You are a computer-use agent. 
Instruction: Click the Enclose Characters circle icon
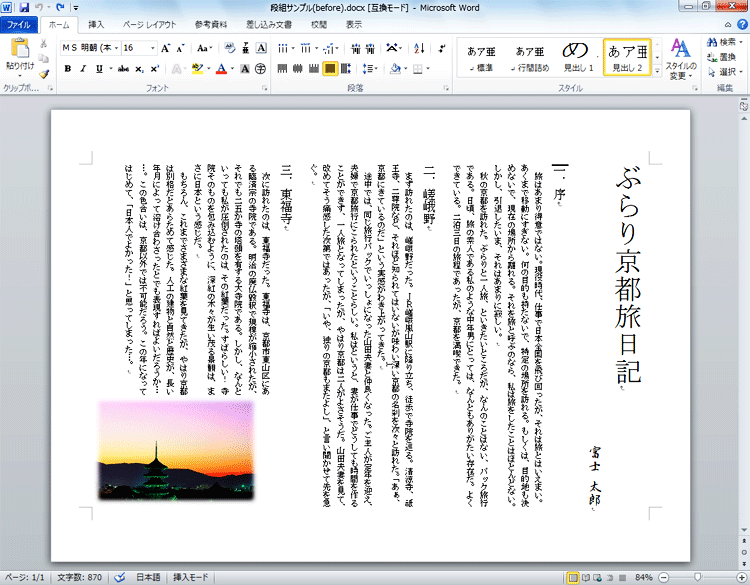pos(260,69)
